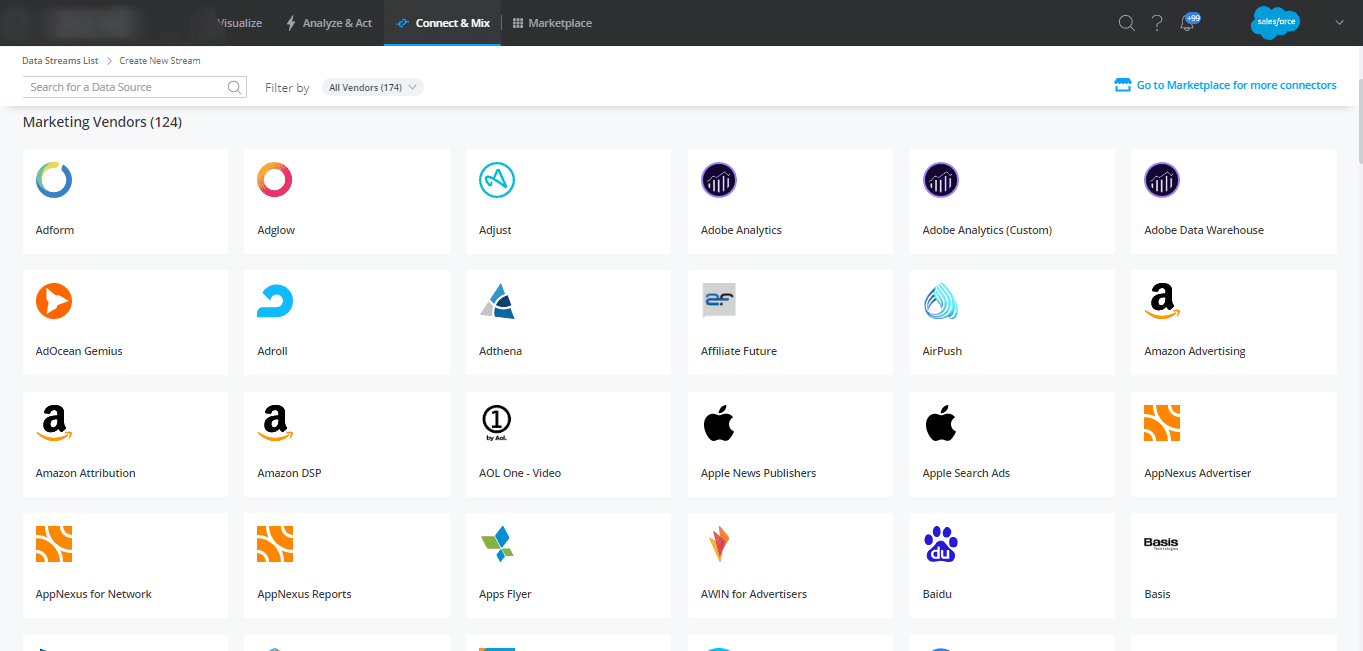The width and height of the screenshot is (1363, 651).
Task: Click the Adglow ring logo
Action: pos(275,180)
